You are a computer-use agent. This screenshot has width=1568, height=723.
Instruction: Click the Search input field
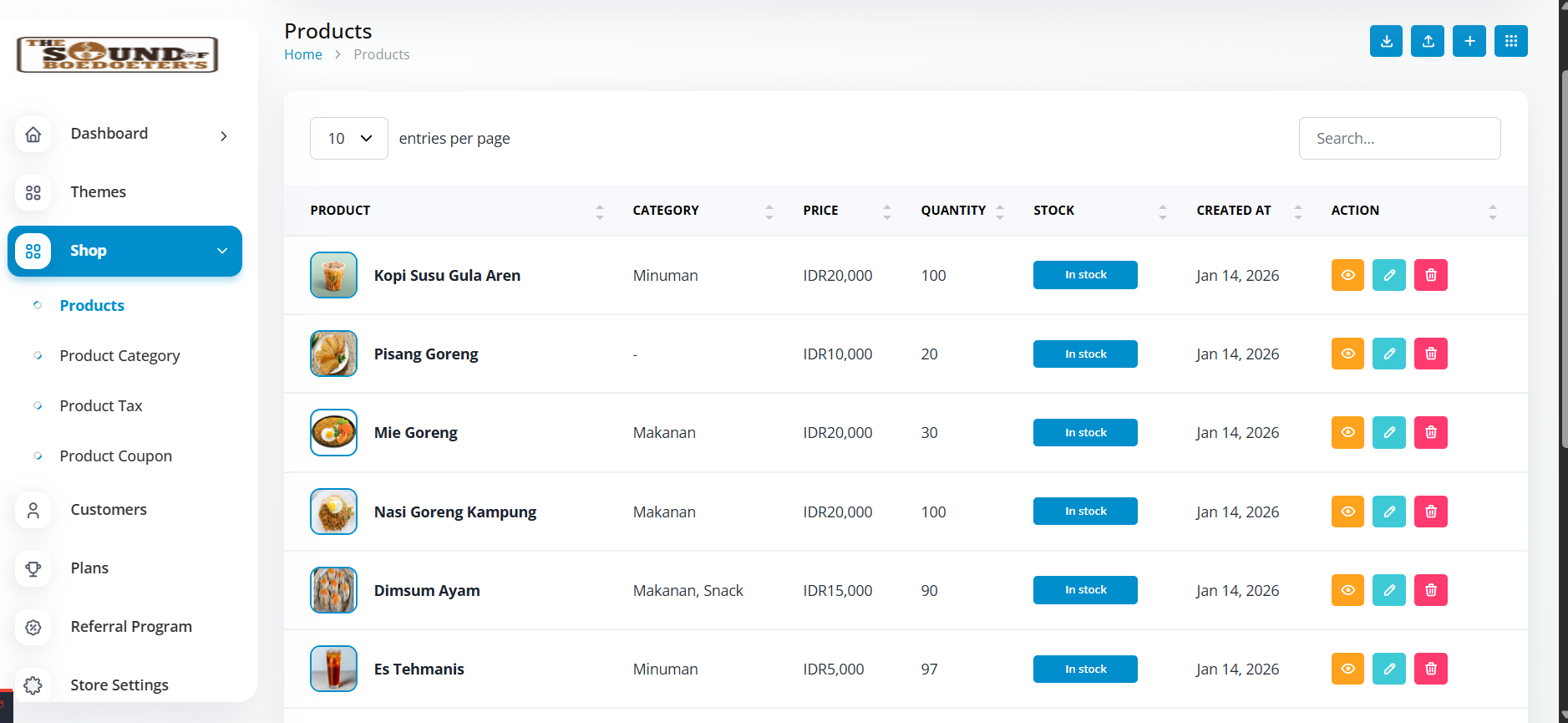[1399, 138]
